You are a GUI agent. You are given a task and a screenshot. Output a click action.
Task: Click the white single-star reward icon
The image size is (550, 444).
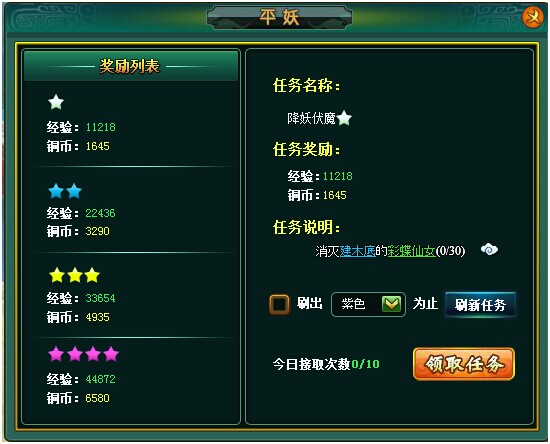click(x=56, y=102)
